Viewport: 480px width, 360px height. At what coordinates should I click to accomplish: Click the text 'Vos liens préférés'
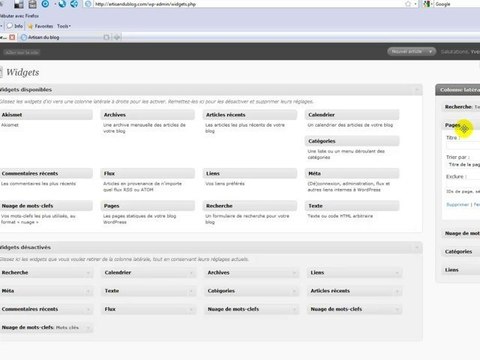[225, 184]
